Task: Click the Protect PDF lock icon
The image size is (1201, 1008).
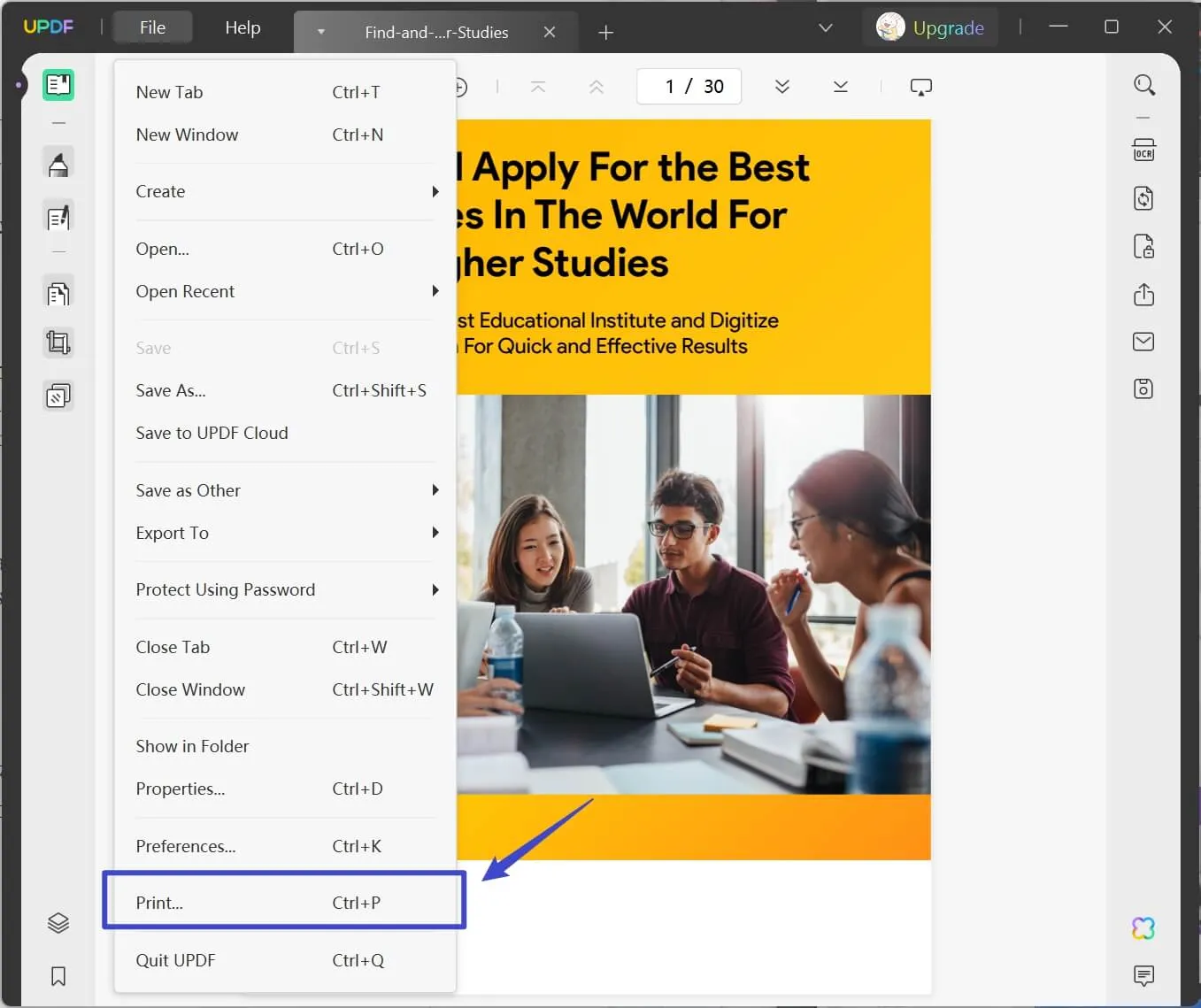Action: click(1143, 246)
